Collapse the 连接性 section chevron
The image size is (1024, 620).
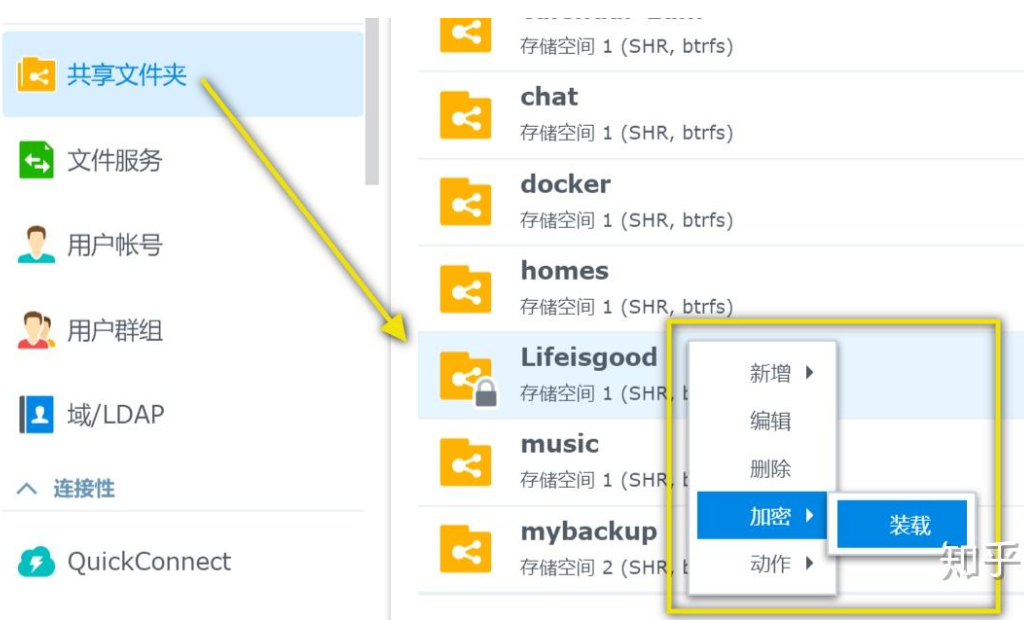[27, 489]
